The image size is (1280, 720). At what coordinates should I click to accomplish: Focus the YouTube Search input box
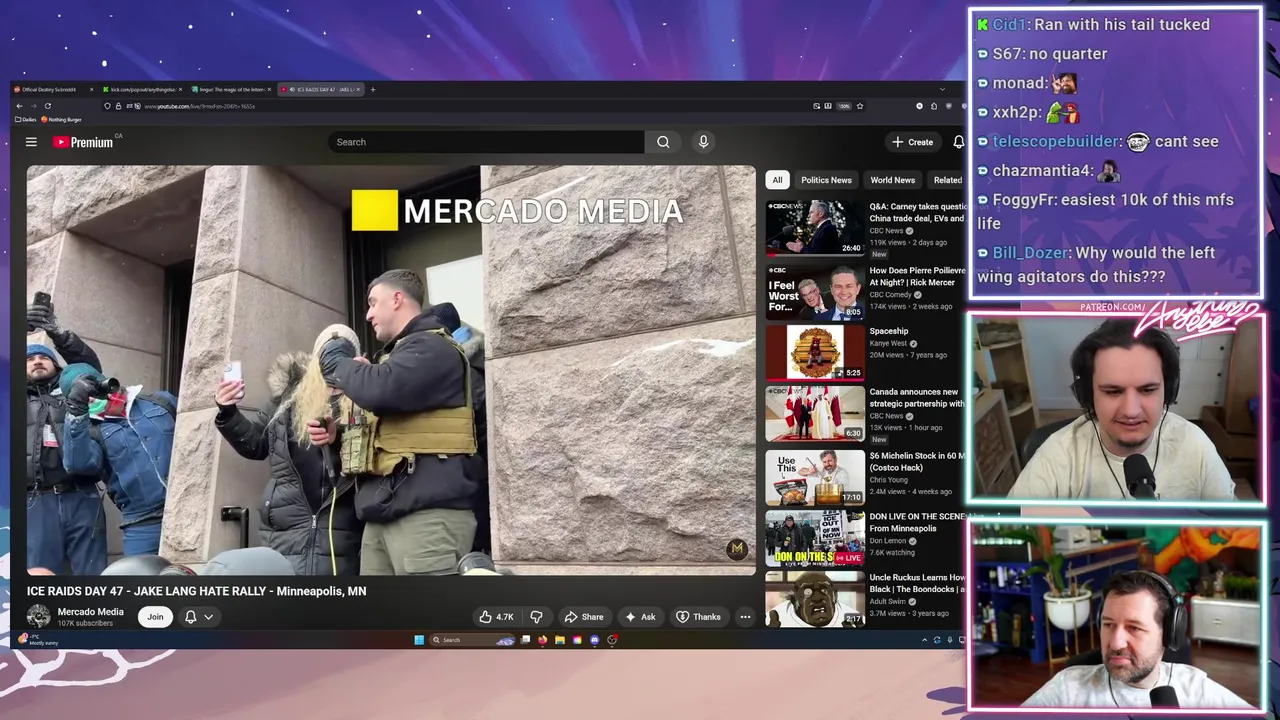(487, 142)
